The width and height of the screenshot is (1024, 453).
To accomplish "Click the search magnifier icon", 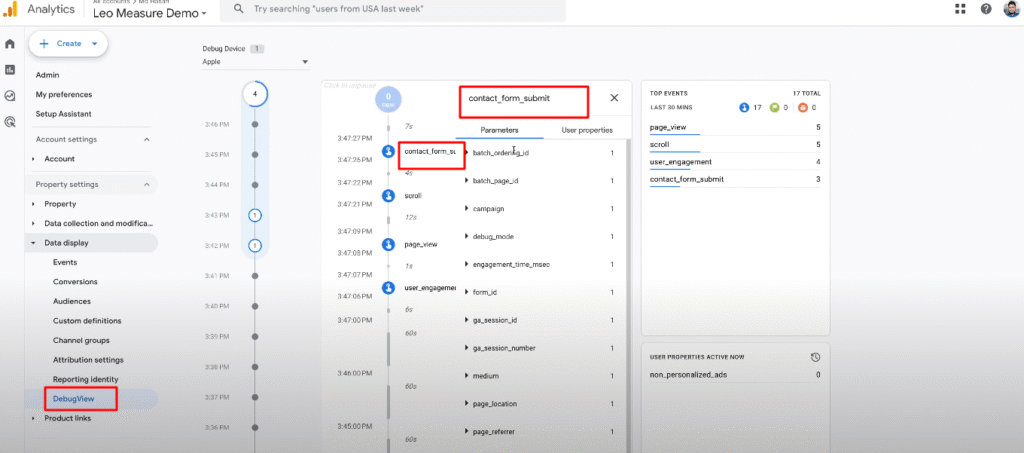I will [239, 8].
